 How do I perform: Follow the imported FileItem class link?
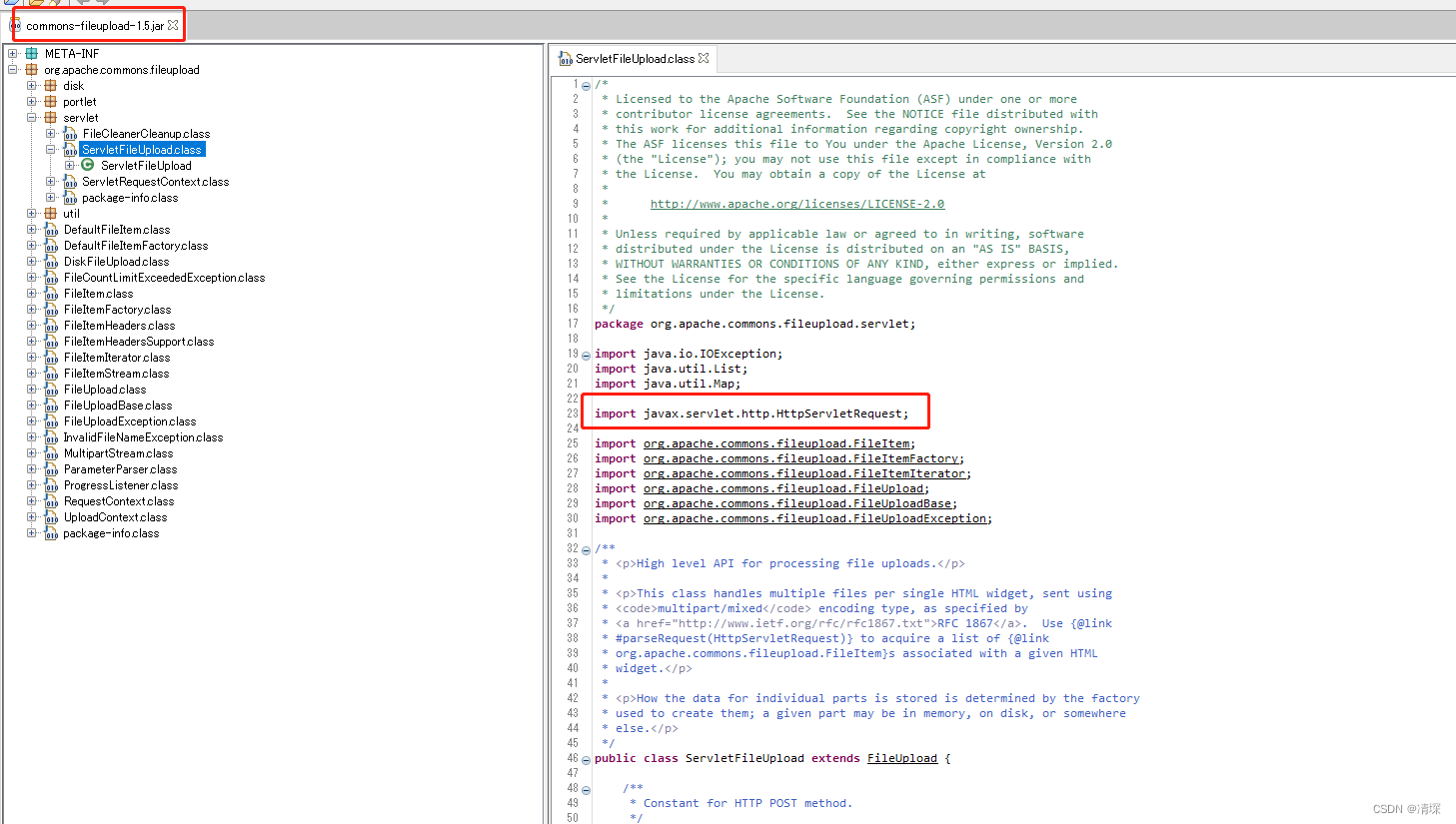[x=776, y=443]
